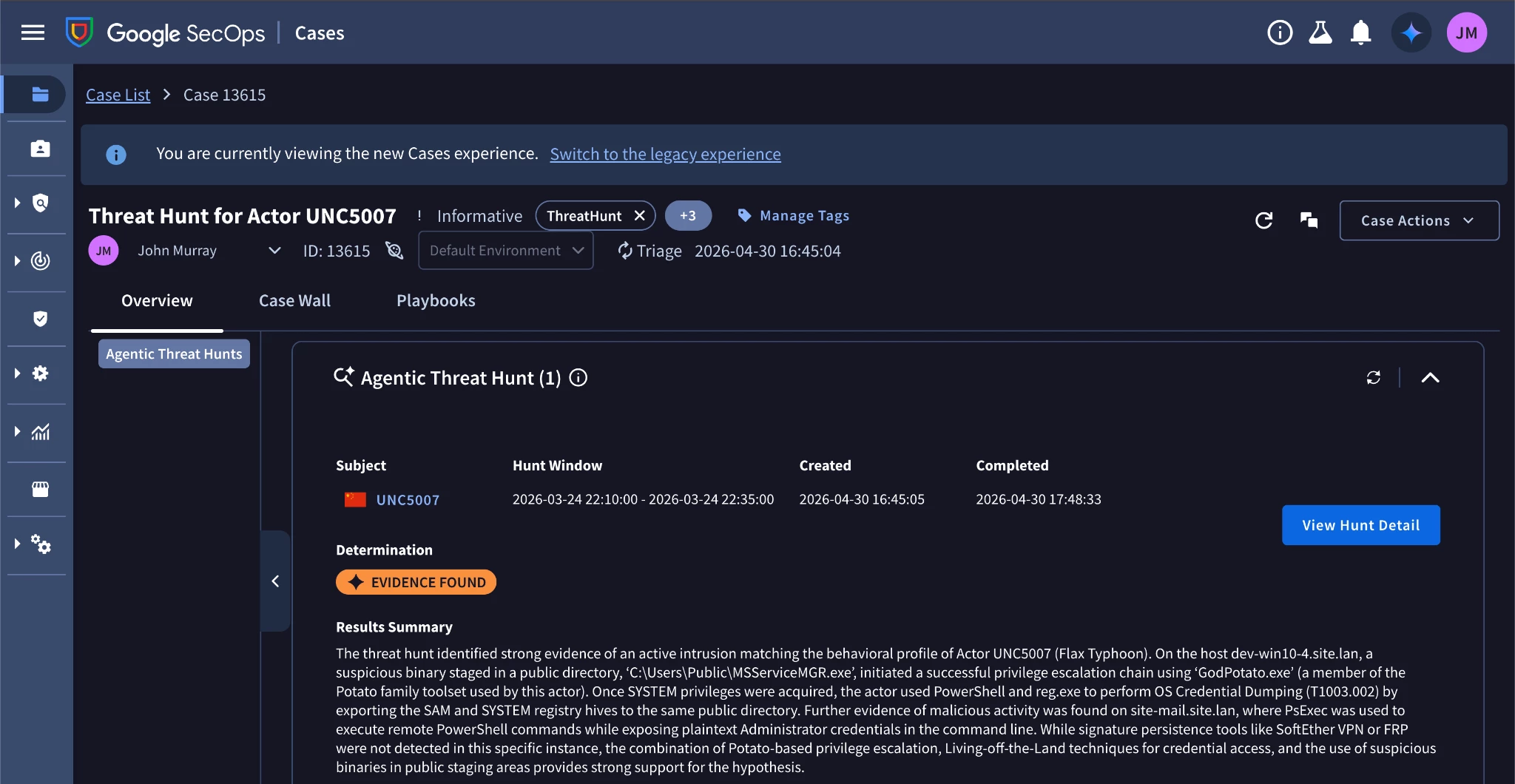This screenshot has width=1515, height=784.
Task: Select the Overview tab
Action: [x=157, y=300]
